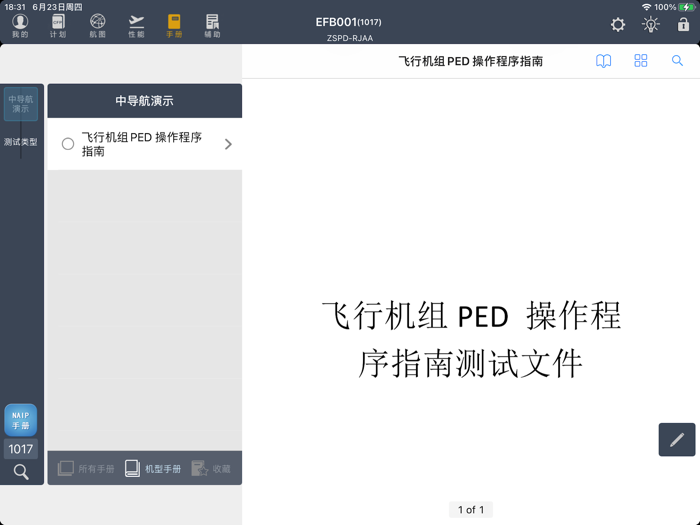Switch to 所有手册 tab
Image resolution: width=700 pixels, height=525 pixels.
(86, 469)
